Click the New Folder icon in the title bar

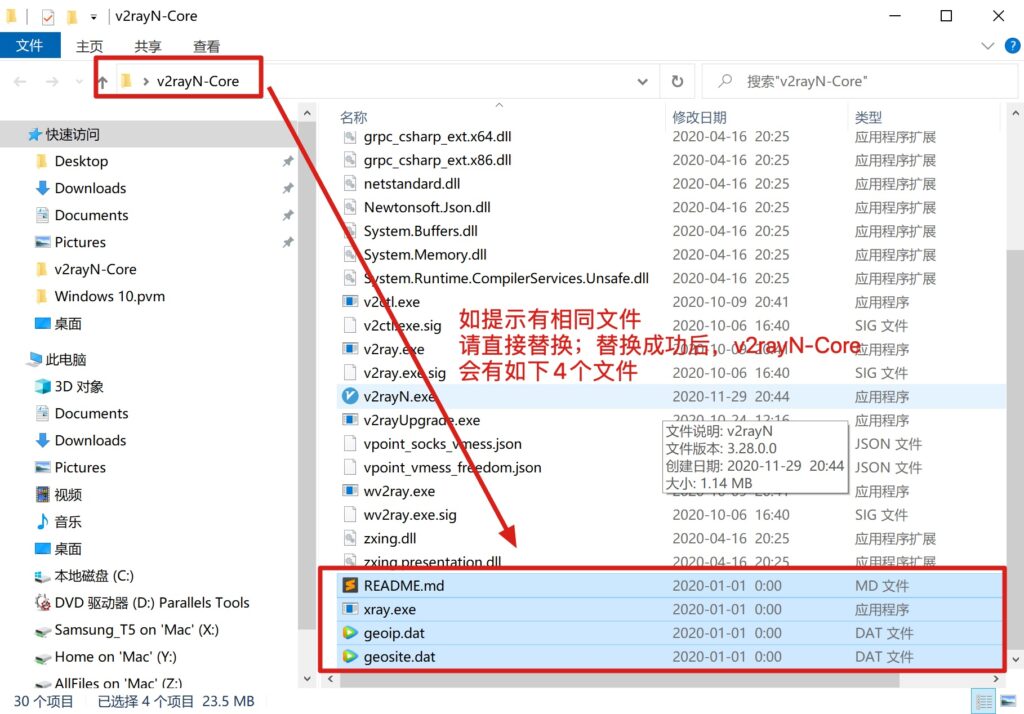72,16
